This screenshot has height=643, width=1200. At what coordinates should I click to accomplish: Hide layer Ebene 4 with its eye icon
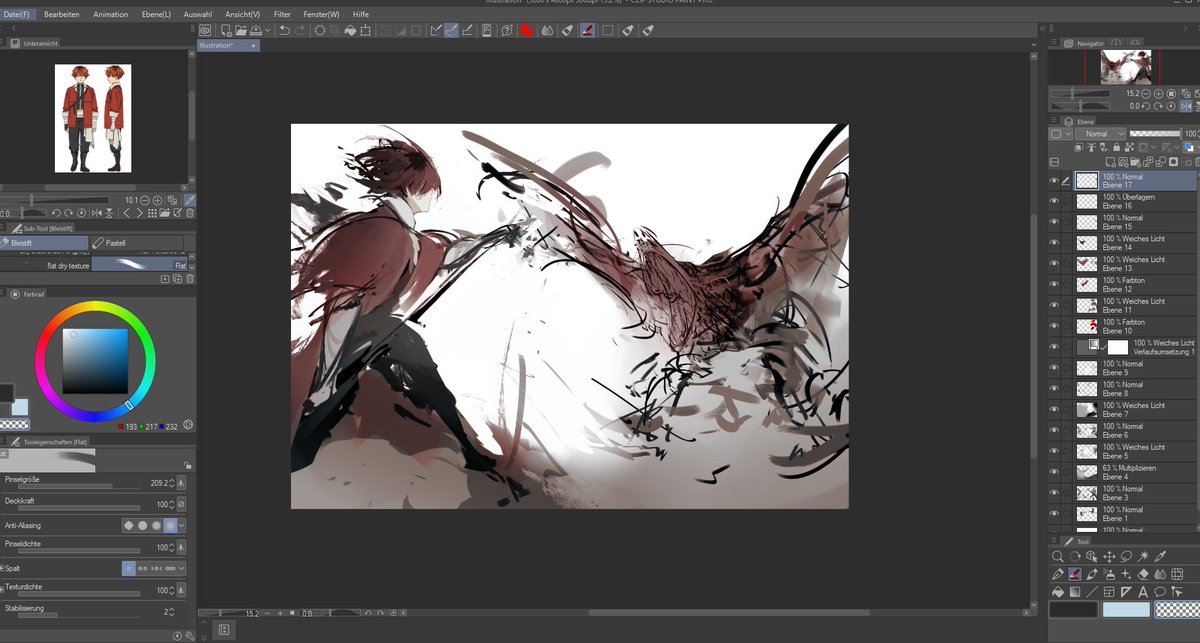(1053, 472)
